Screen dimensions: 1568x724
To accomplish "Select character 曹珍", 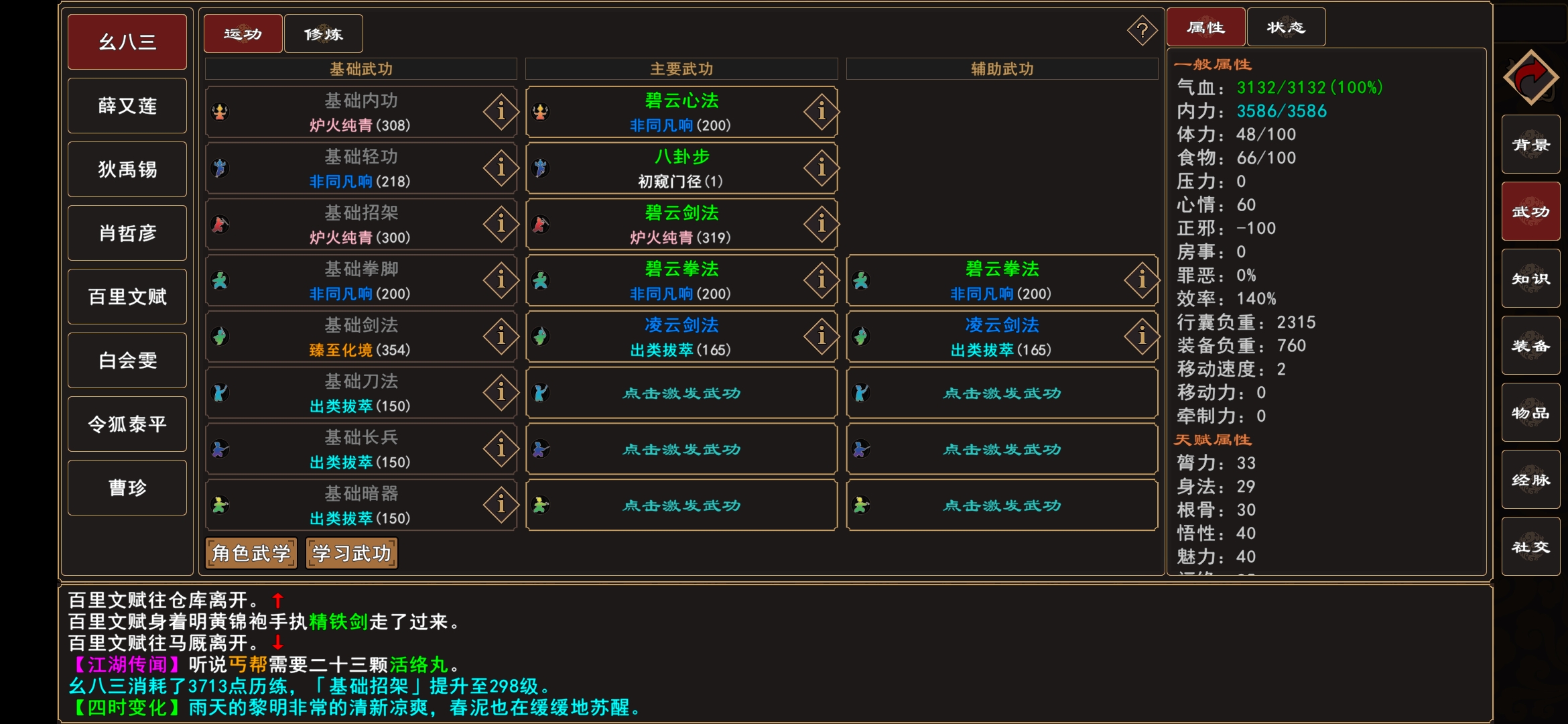I will pos(127,488).
